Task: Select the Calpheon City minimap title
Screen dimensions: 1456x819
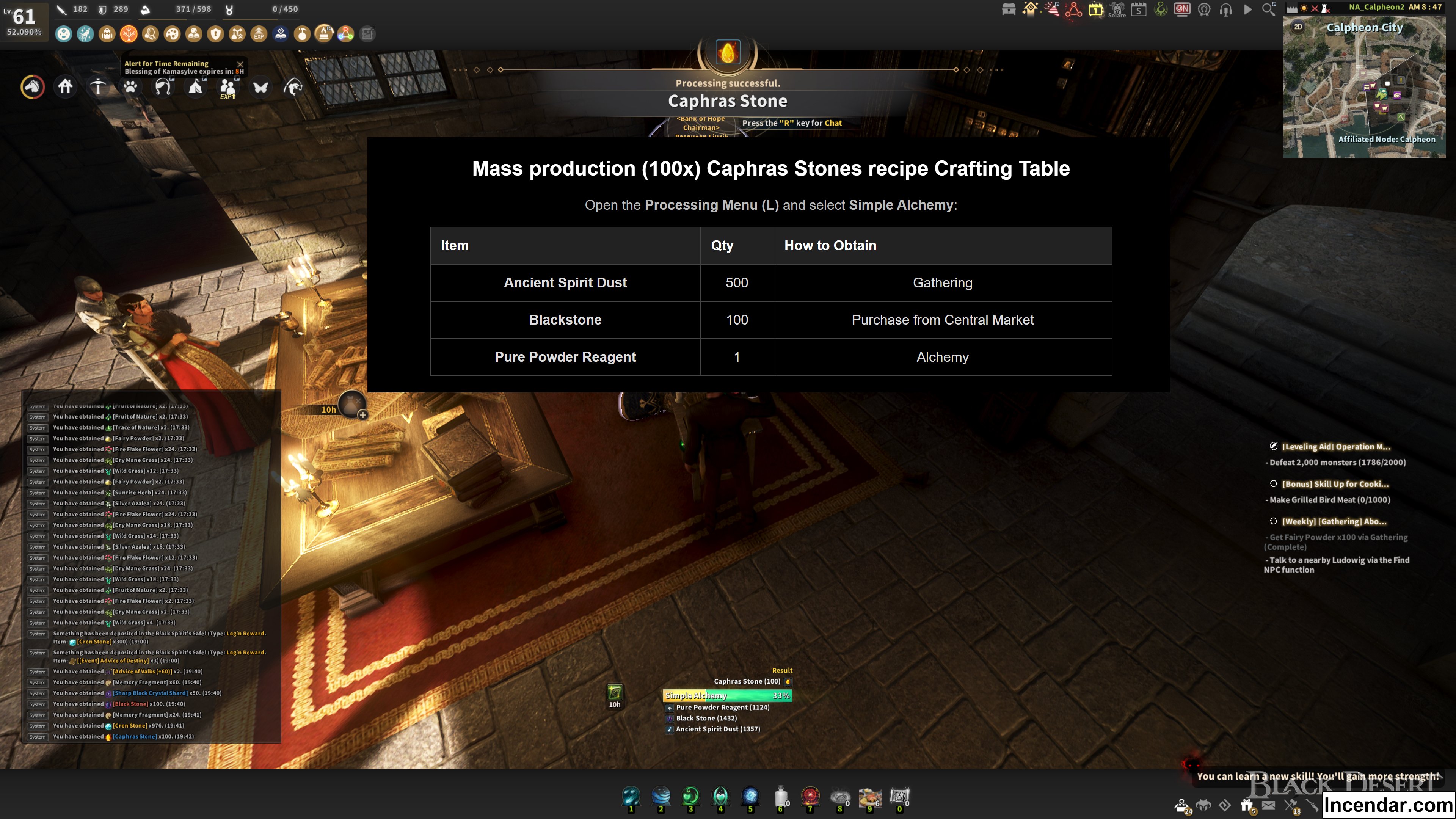Action: [1365, 27]
